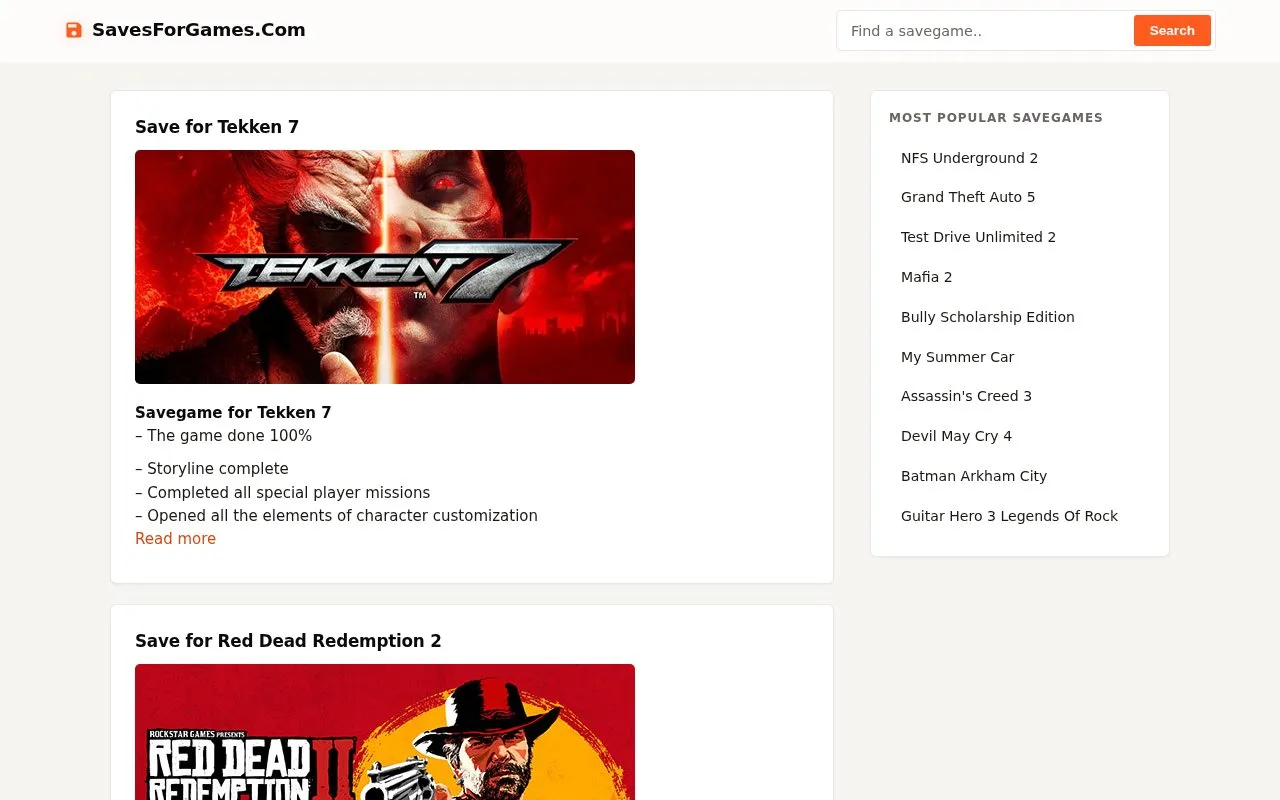Open Grand Theft Auto 5 savegame link

click(x=968, y=197)
